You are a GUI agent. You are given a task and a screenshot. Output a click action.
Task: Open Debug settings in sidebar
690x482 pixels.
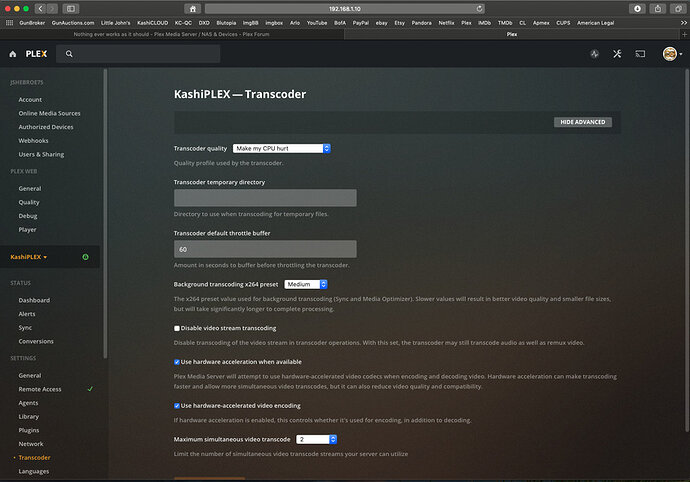pos(28,216)
